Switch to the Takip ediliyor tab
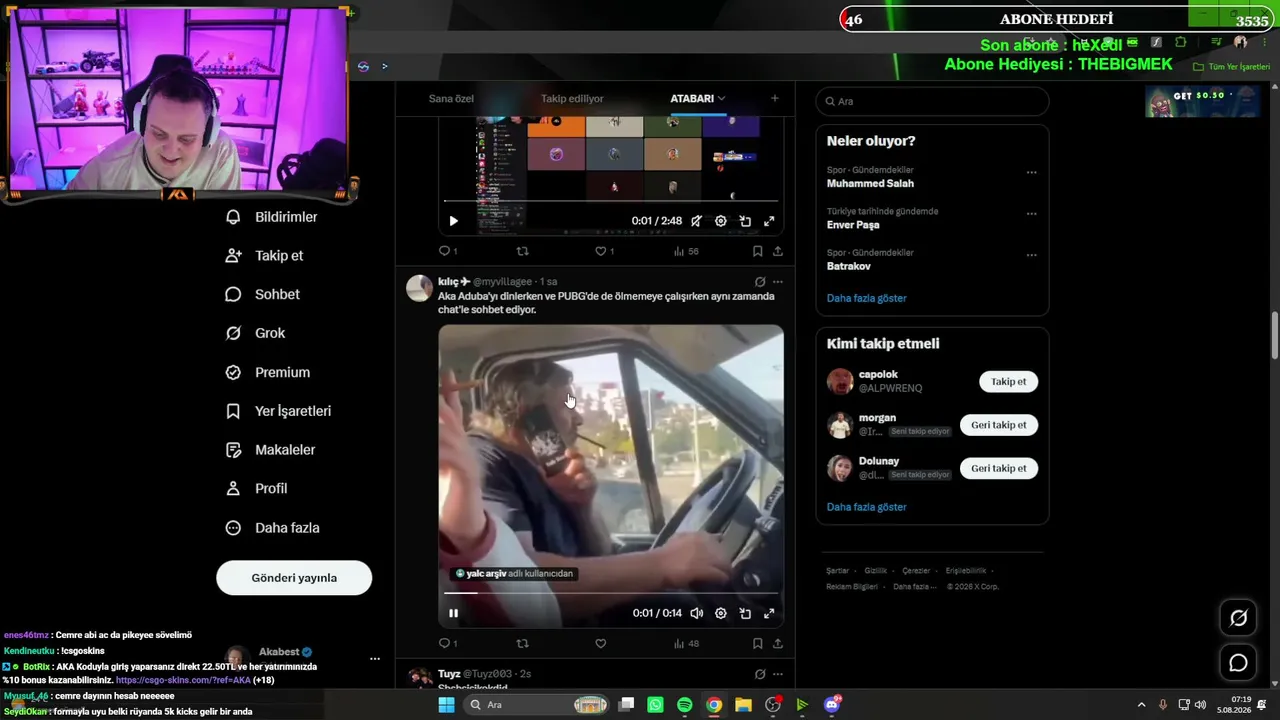Screen dimensions: 1280x720 point(572,98)
